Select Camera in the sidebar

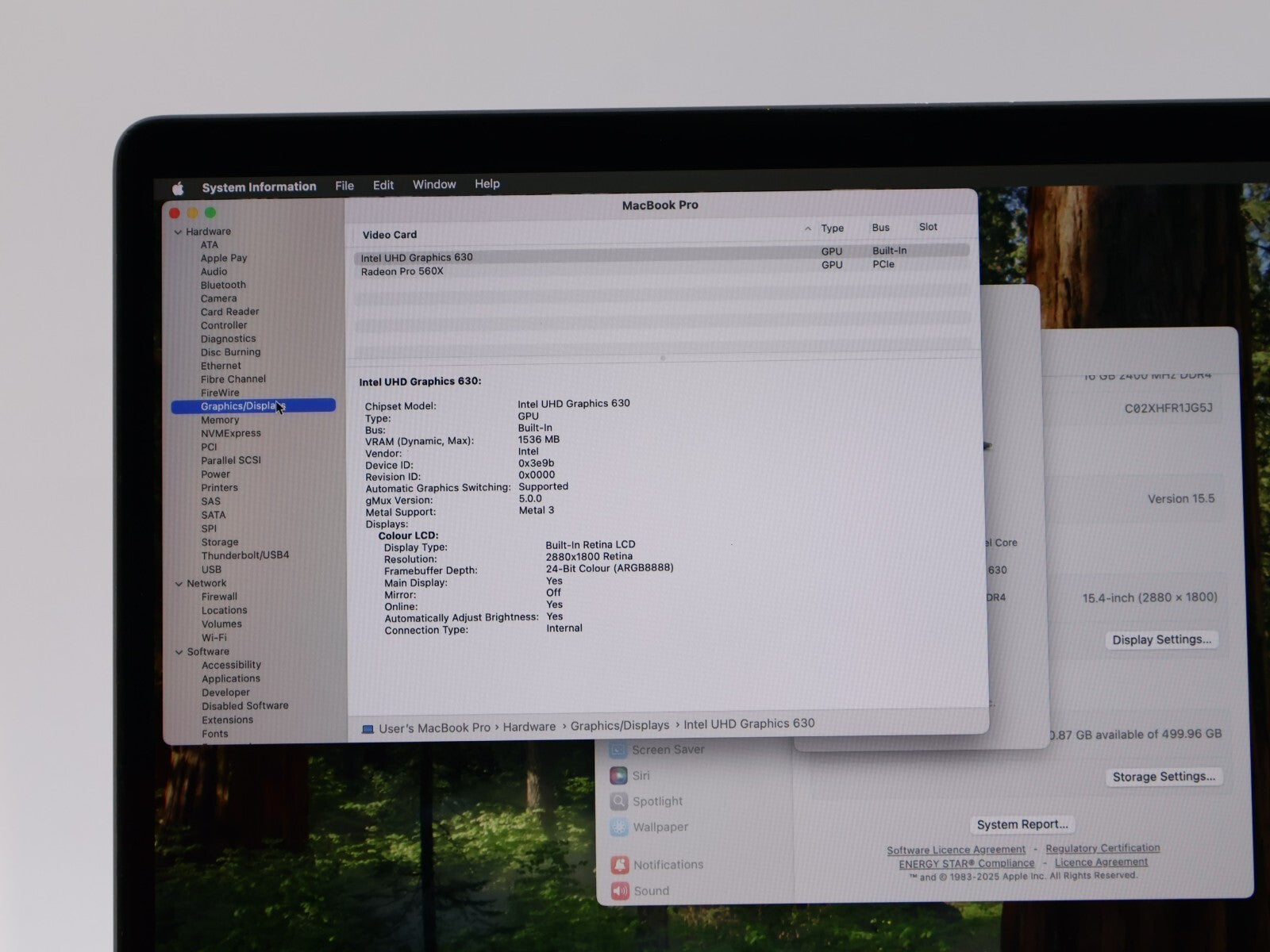tap(218, 298)
